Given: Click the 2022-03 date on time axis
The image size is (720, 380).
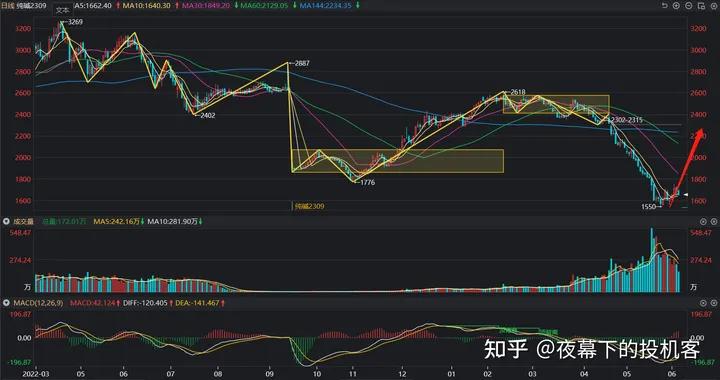Looking at the screenshot, I should coord(35,374).
